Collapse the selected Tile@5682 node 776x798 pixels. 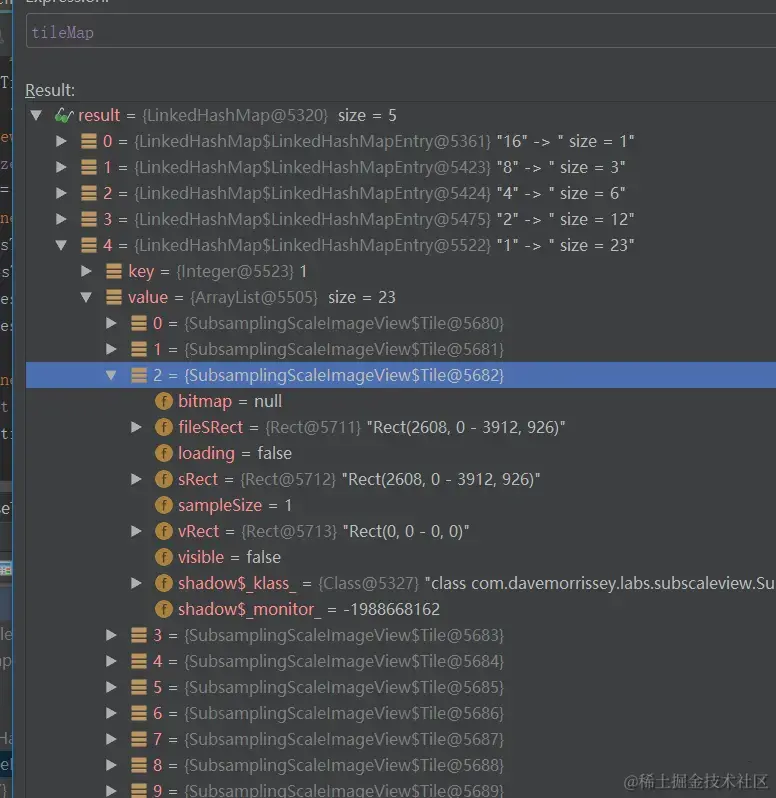coord(111,376)
